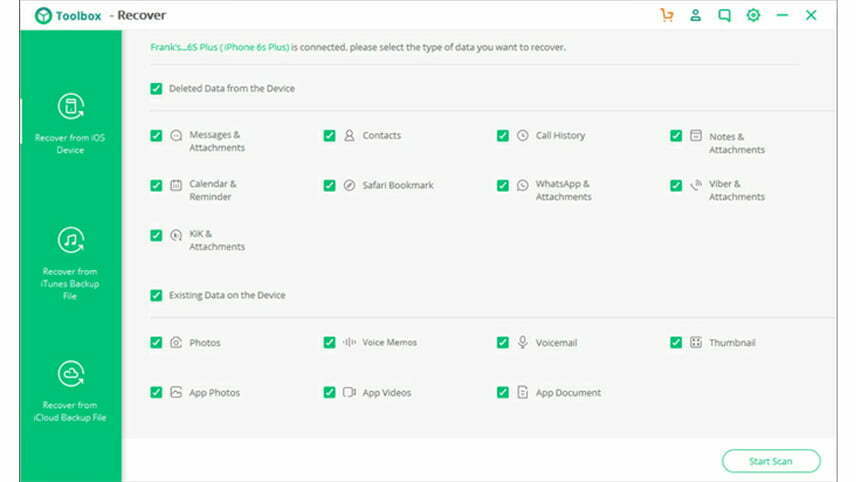
Task: Toggle the Contacts checkbox
Action: click(x=329, y=135)
